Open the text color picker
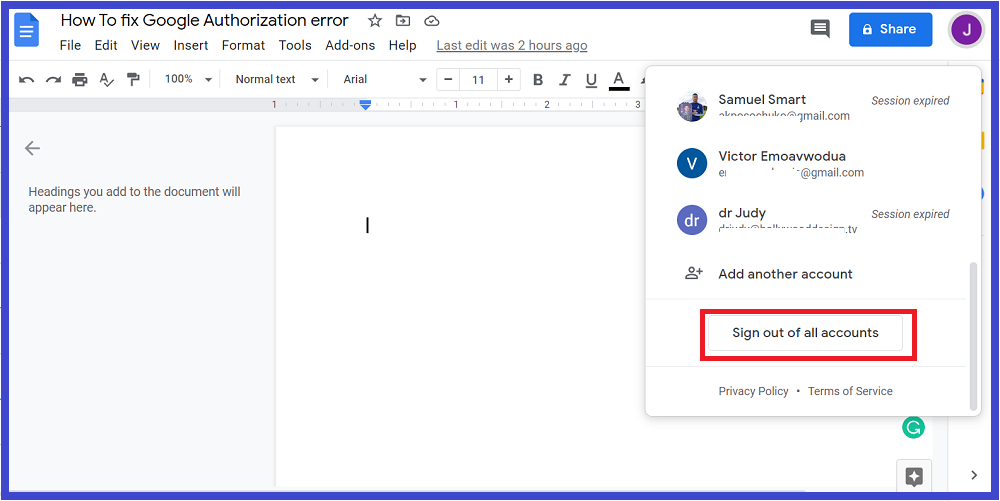This screenshot has height=501, width=1000. (x=619, y=80)
